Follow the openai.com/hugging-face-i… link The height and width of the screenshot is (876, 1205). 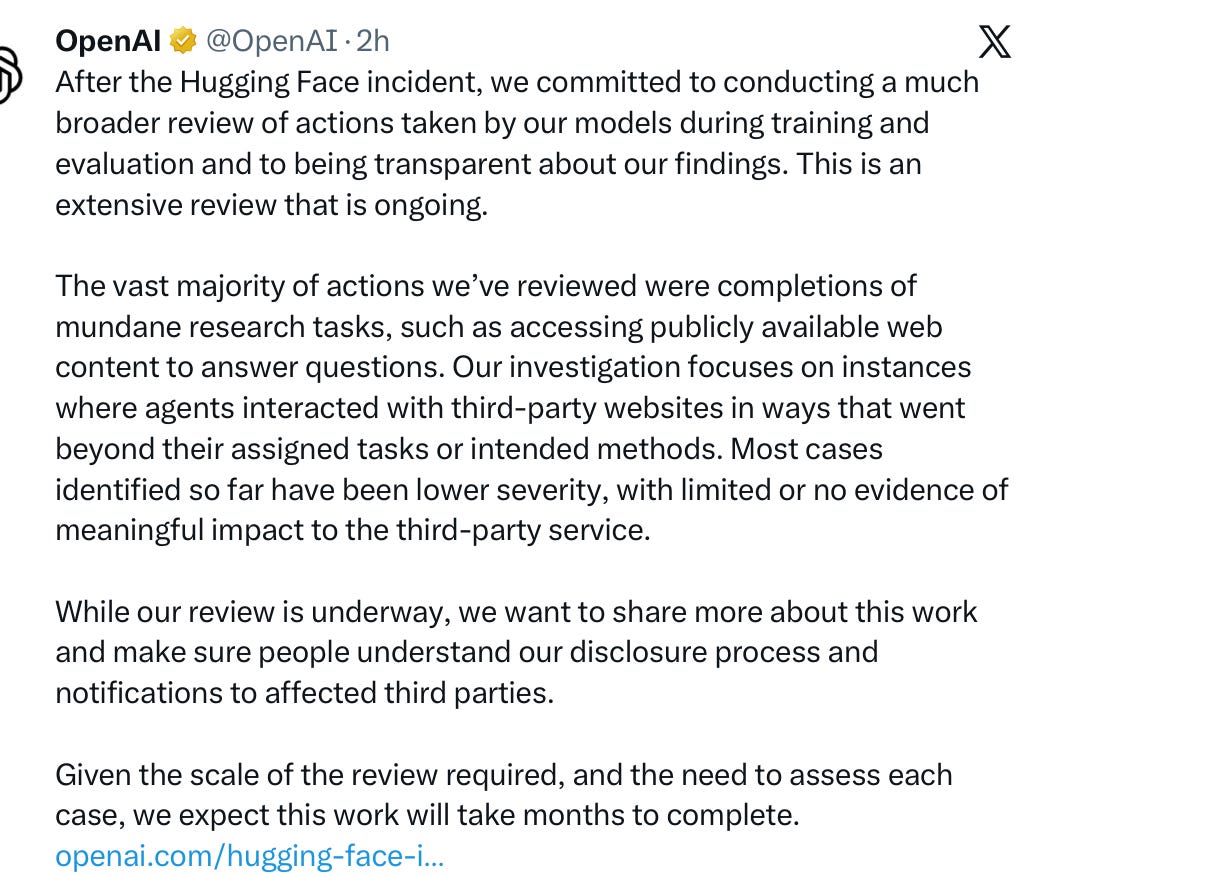(x=249, y=856)
